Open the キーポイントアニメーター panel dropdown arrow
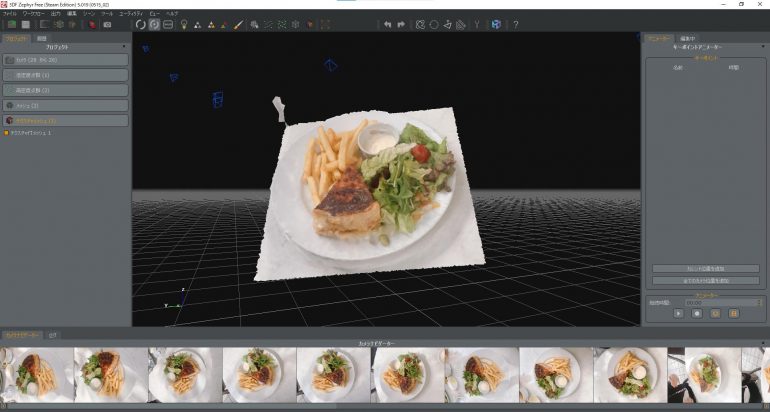The width and height of the screenshot is (770, 412). 764,47
